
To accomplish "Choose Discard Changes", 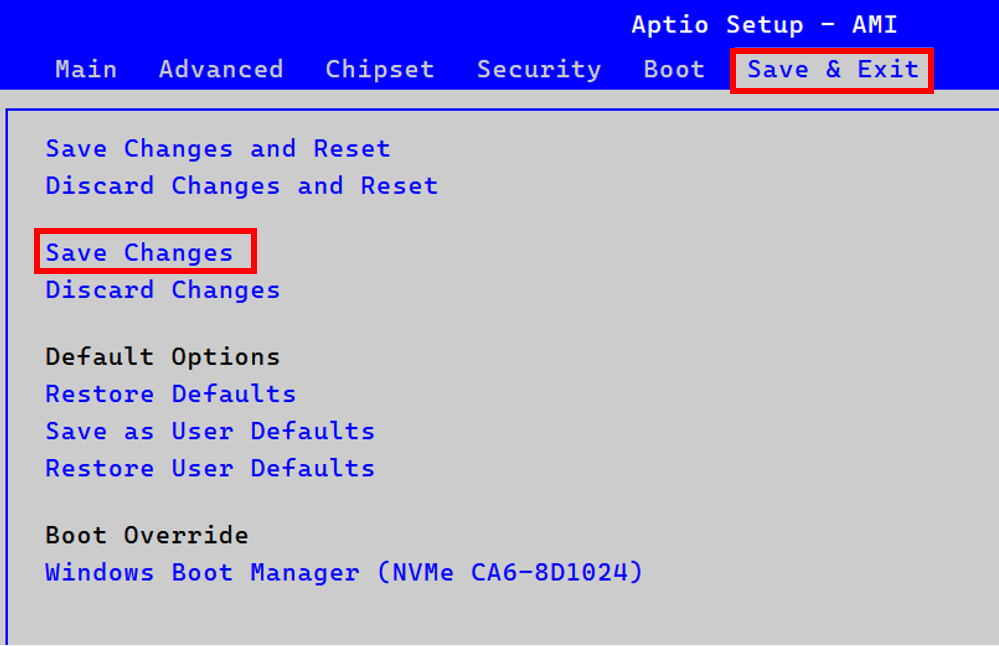I will (x=162, y=289).
